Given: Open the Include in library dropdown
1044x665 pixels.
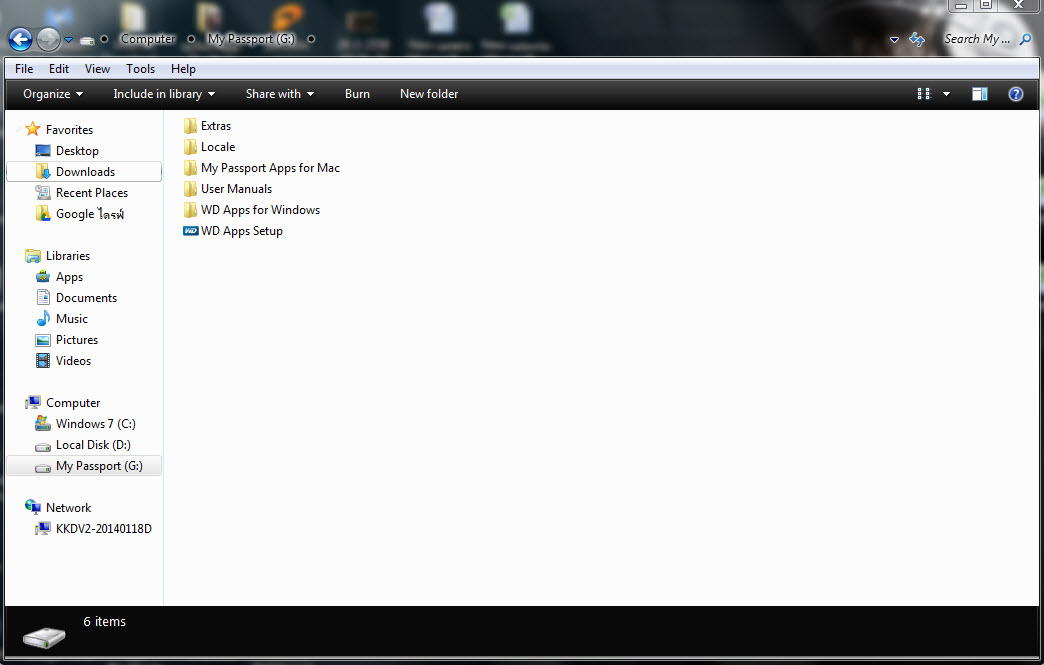Looking at the screenshot, I should pyautogui.click(x=164, y=94).
